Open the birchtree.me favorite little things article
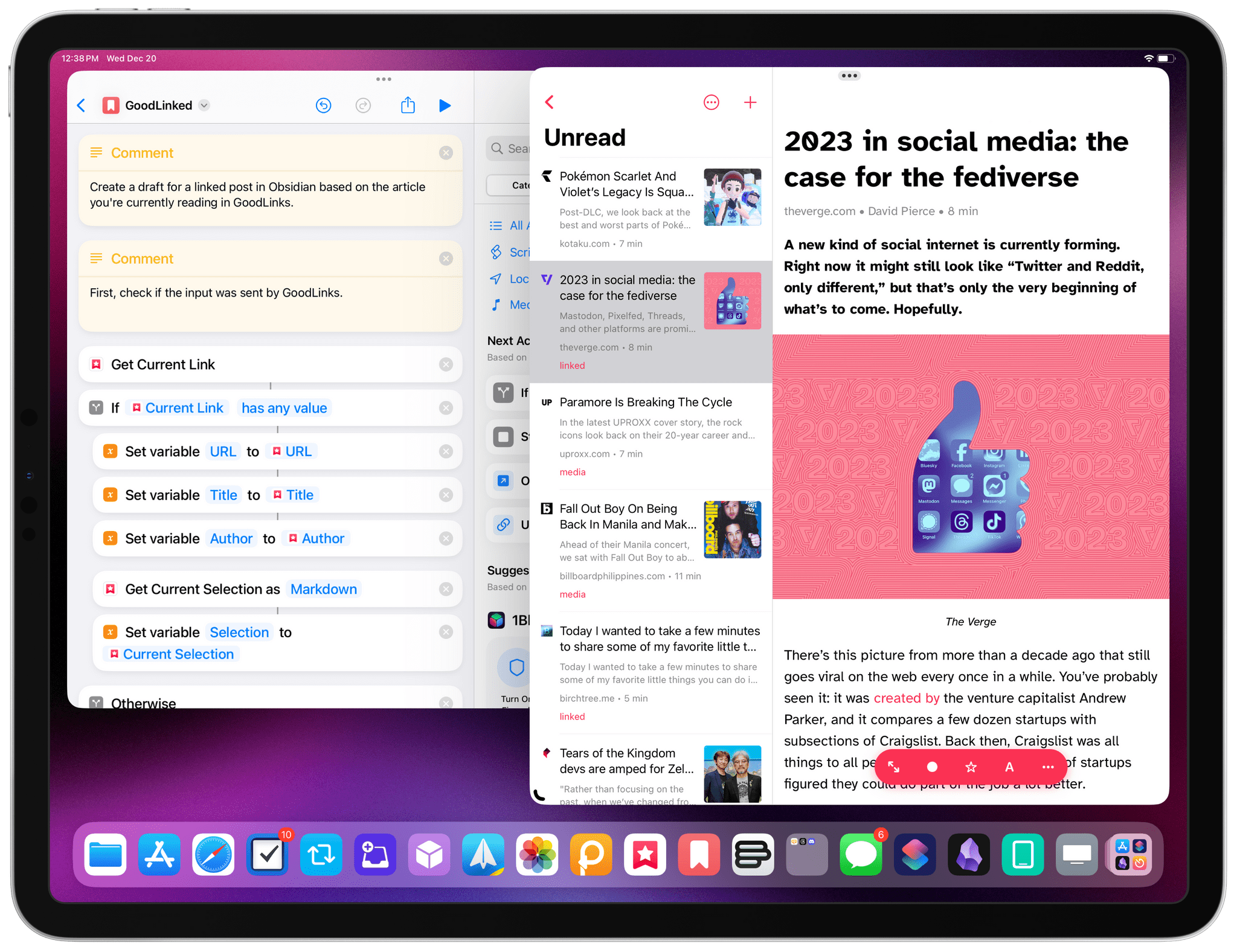This screenshot has height=952, width=1237. pos(651,672)
